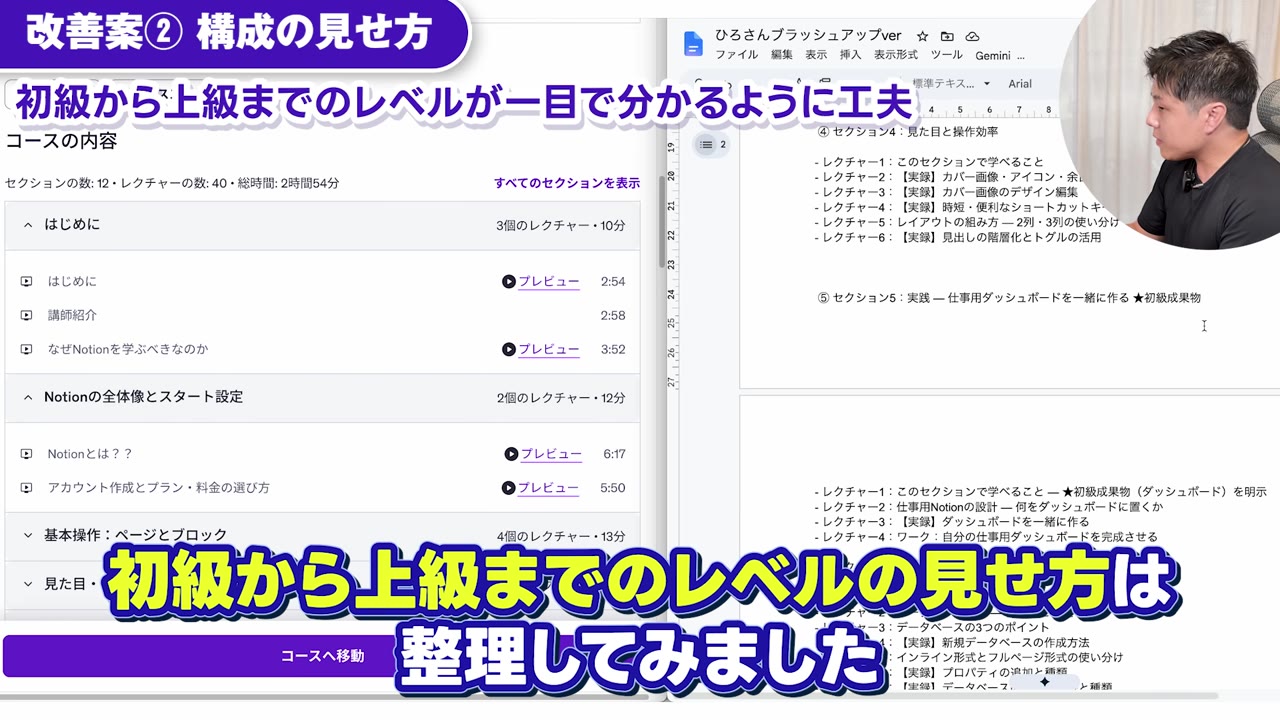The width and height of the screenshot is (1280, 720).
Task: Click the ④ セクション4：見た目と操作効率 line
Action: [x=908, y=132]
